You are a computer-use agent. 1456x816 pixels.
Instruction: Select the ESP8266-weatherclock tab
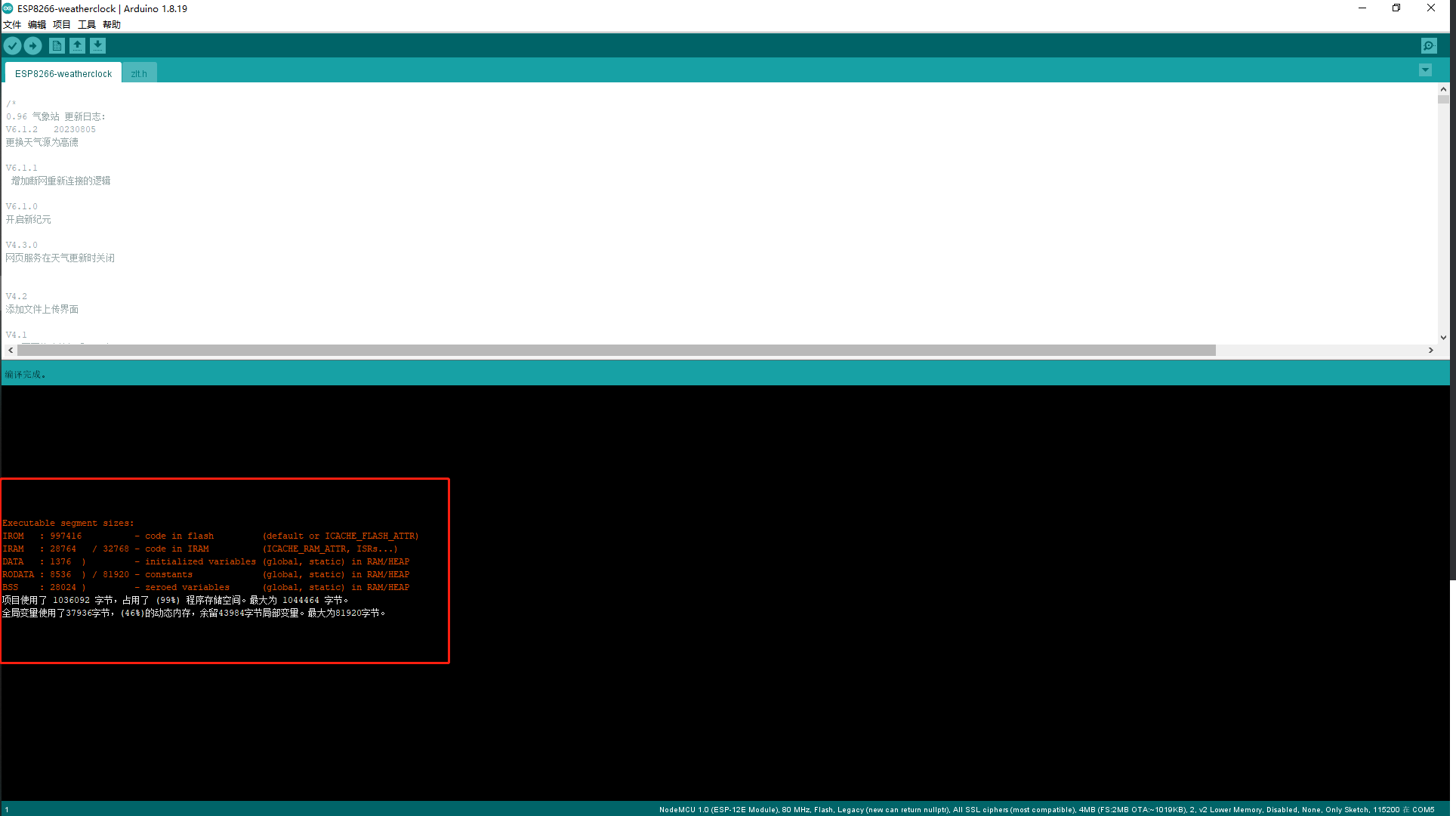tap(63, 73)
